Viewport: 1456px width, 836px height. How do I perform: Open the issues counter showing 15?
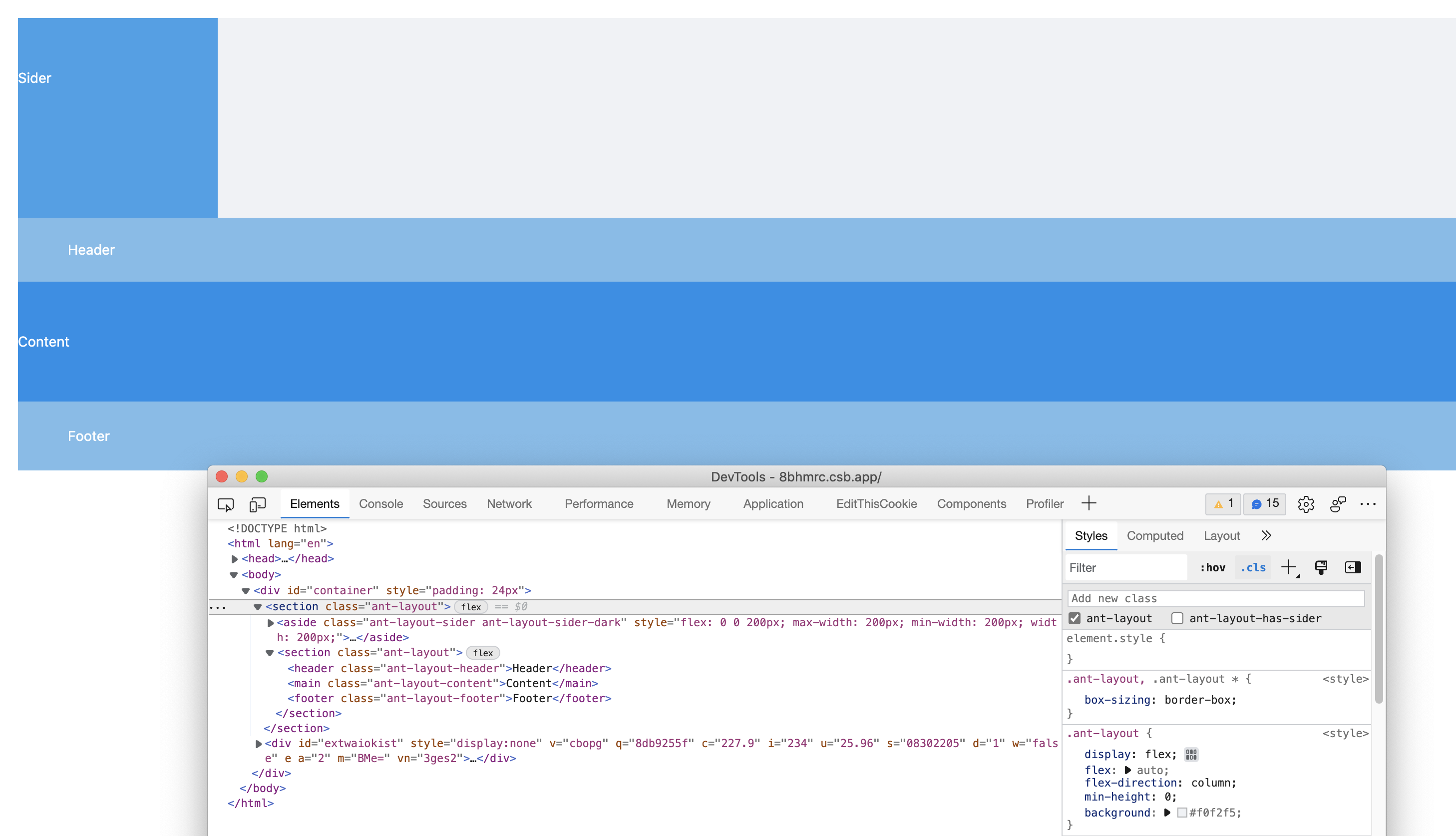[x=1264, y=504]
